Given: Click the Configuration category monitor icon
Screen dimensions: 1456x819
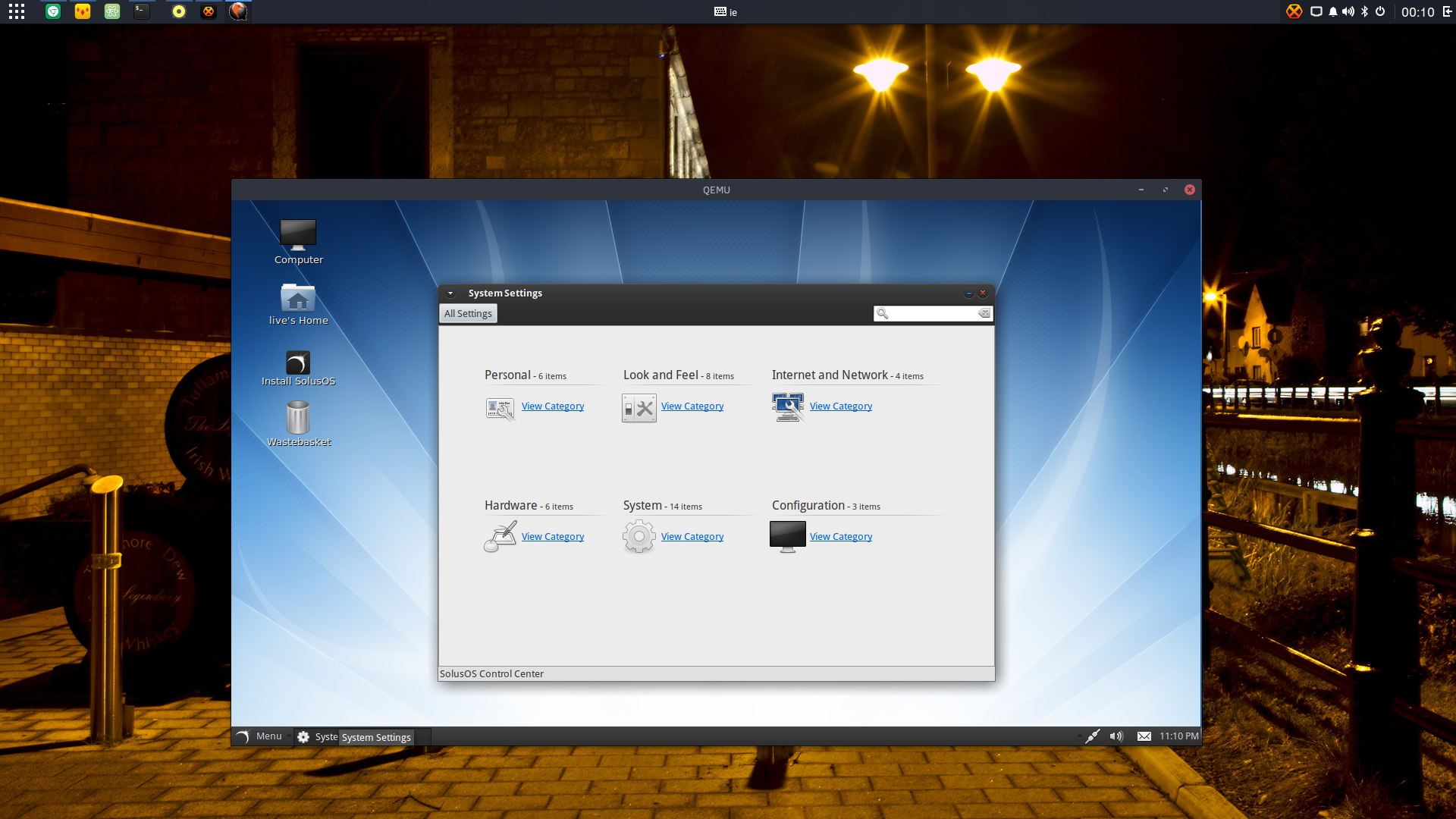Looking at the screenshot, I should (788, 537).
